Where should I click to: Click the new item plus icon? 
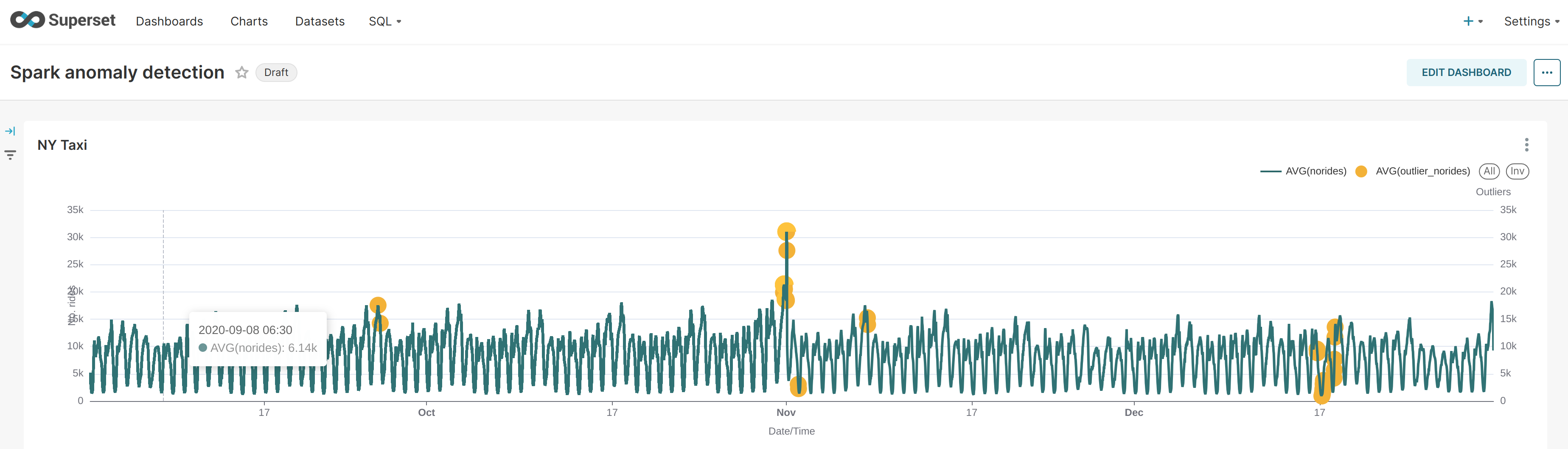point(1466,20)
